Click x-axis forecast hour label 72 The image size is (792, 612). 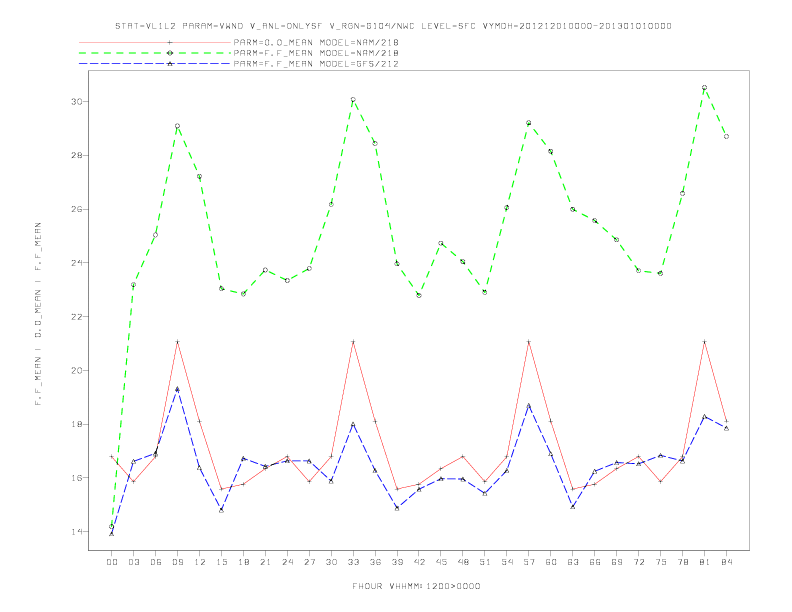pyautogui.click(x=638, y=562)
